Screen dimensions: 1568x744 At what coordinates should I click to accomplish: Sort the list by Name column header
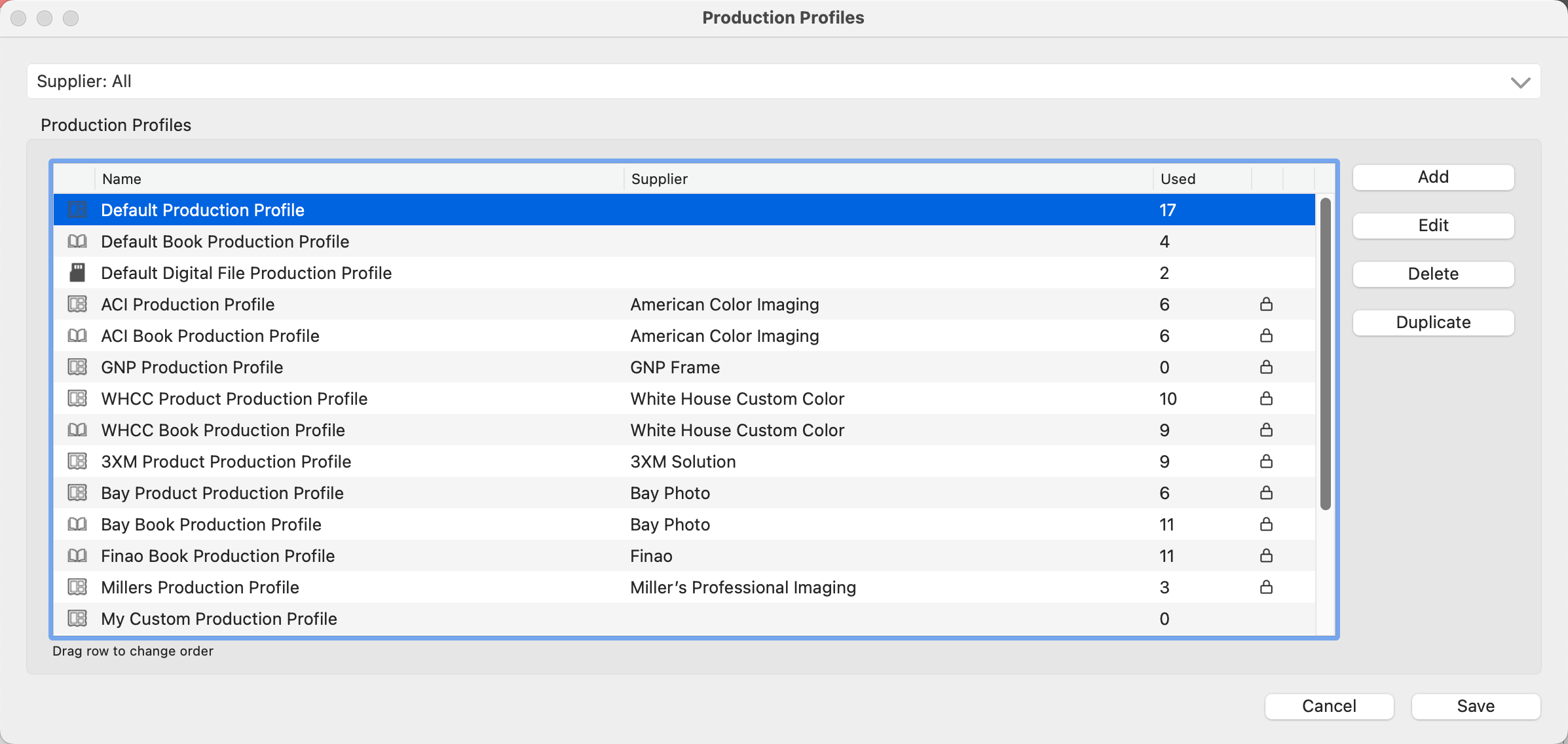click(x=359, y=179)
